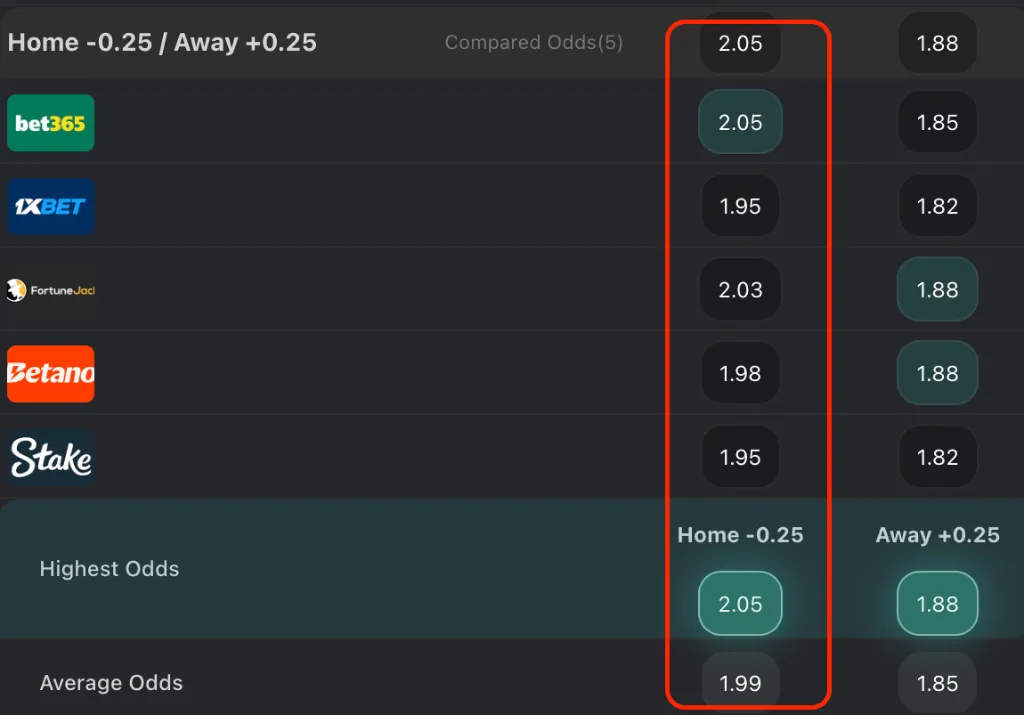Expand the Compared Odds(5) label
This screenshot has height=715, width=1024.
533,43
